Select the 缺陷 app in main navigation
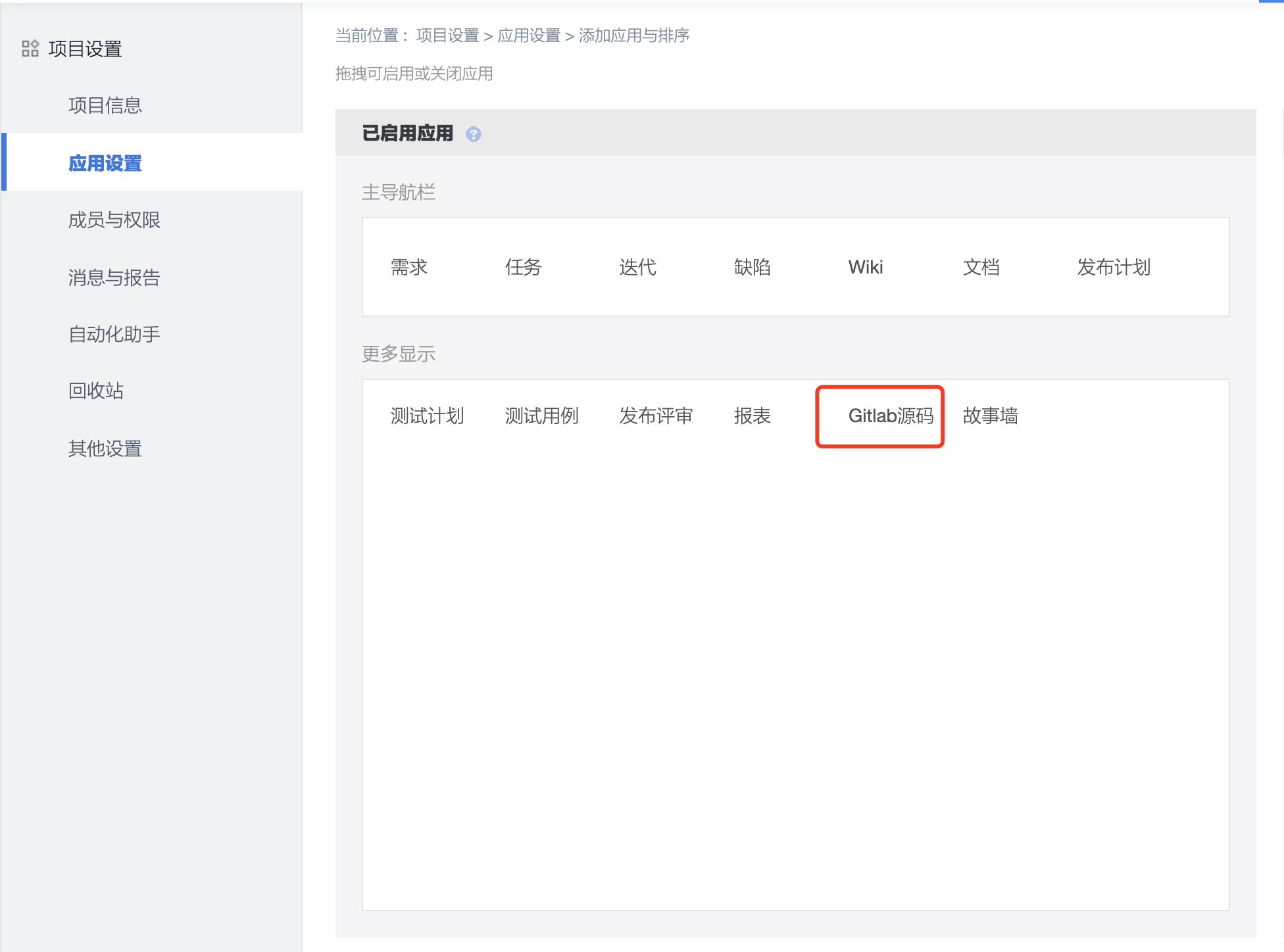1284x952 pixels. pyautogui.click(x=753, y=267)
